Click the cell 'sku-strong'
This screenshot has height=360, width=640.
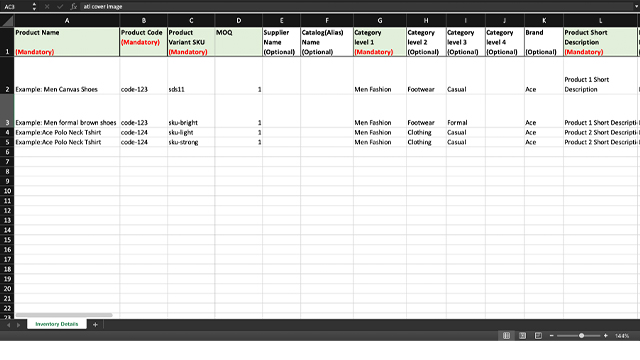click(x=191, y=142)
